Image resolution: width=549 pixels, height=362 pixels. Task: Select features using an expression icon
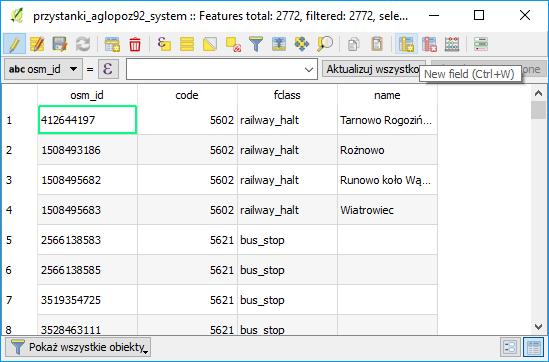coord(164,44)
